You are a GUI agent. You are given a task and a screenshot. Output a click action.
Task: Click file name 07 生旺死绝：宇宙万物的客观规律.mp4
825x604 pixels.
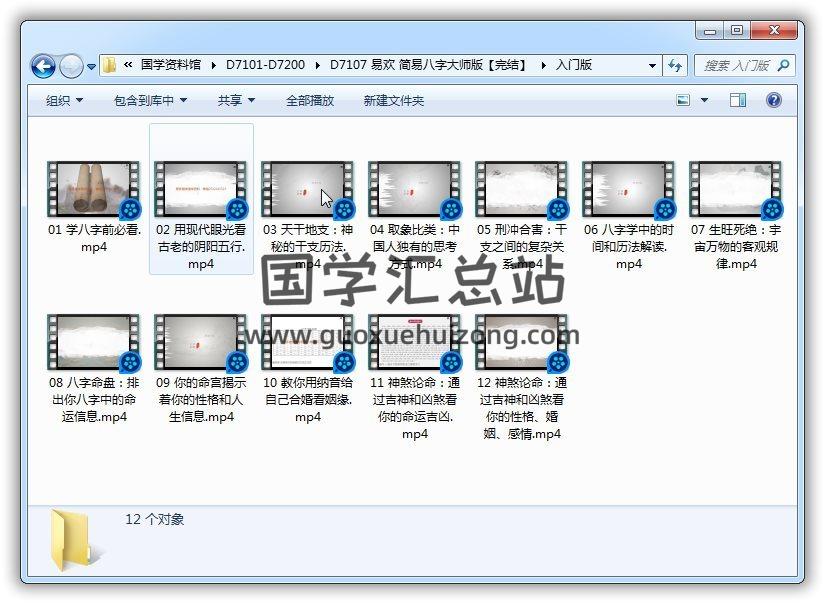tap(736, 247)
